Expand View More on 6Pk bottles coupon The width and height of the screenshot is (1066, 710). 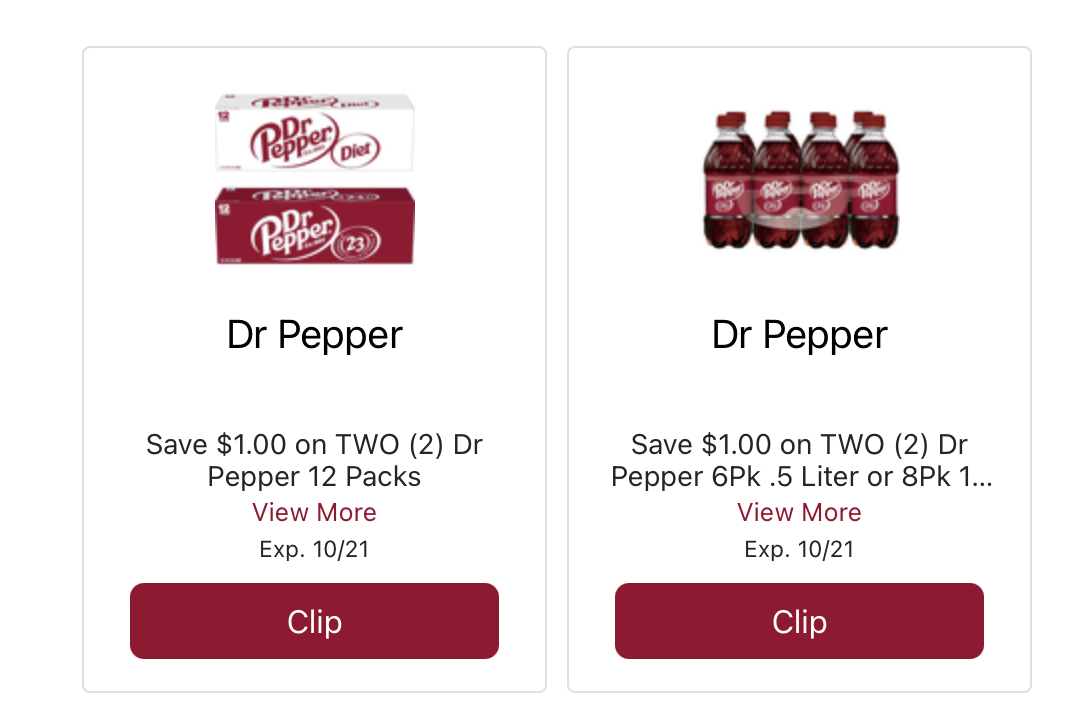point(799,513)
